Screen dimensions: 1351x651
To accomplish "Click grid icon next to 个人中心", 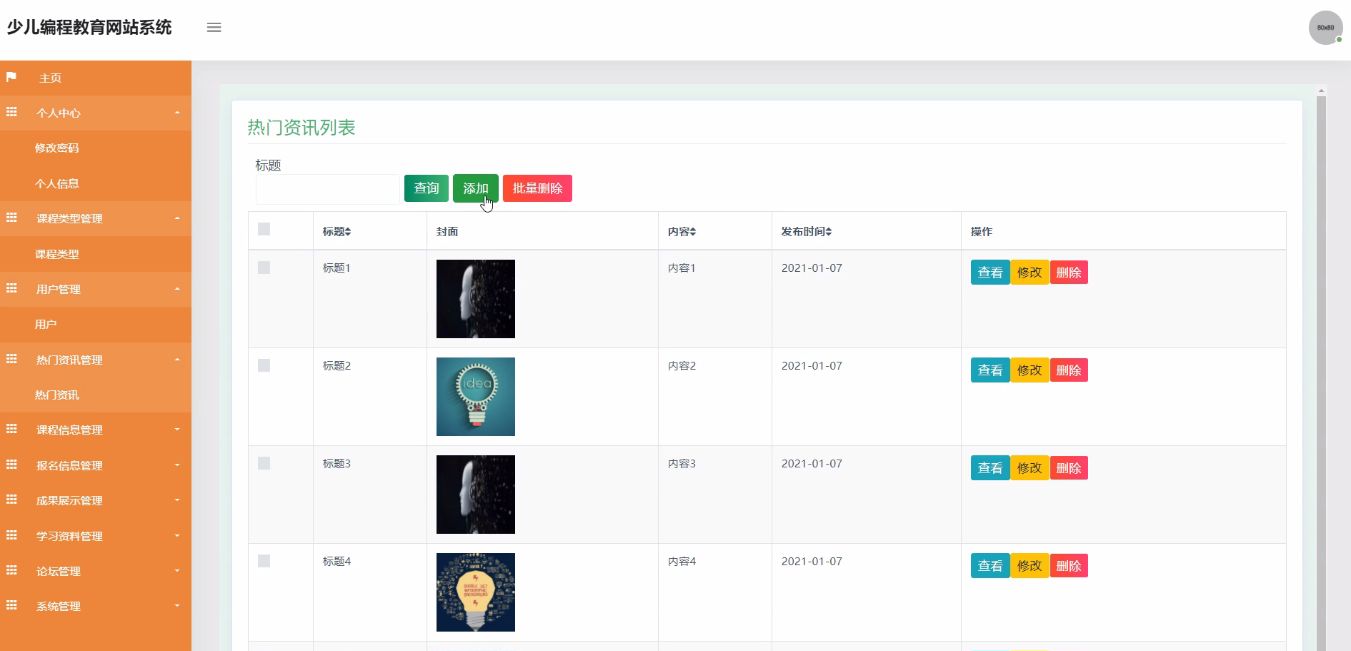I will (x=12, y=113).
